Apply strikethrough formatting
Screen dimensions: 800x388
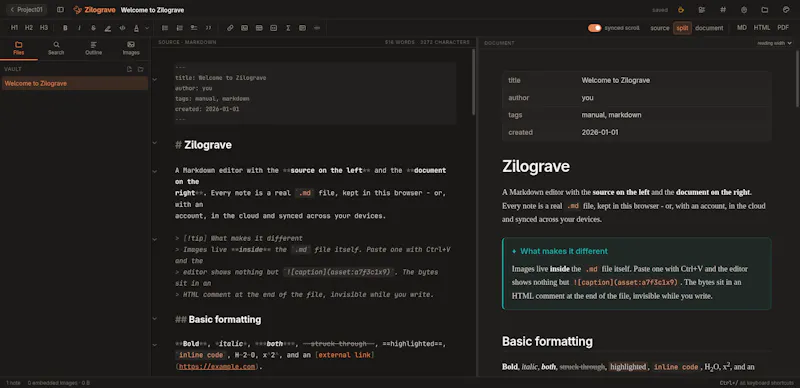click(x=93, y=28)
